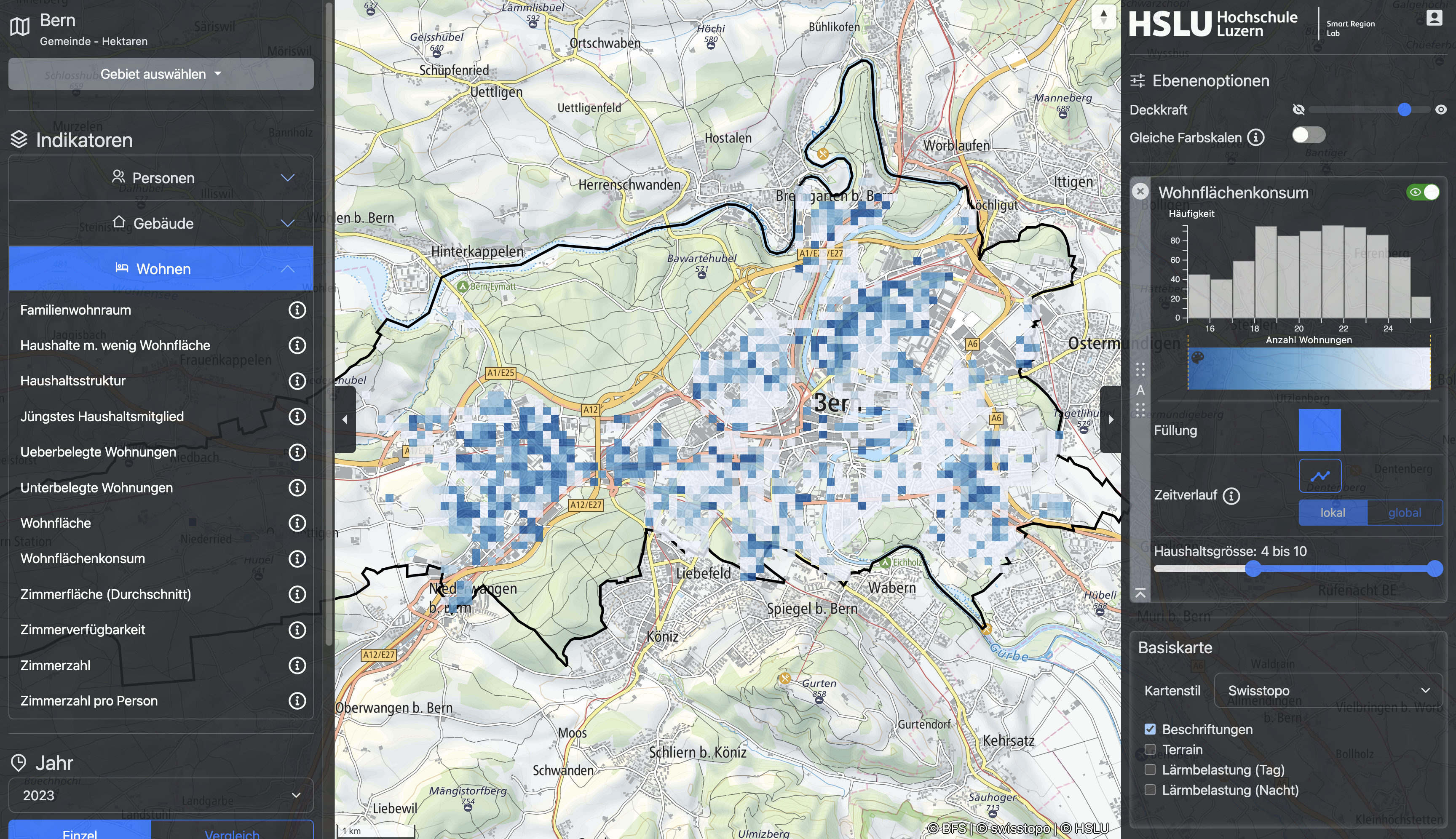Viewport: 1456px width, 839px height.
Task: Click the info icon next to Familienwohnraum
Action: pyautogui.click(x=297, y=310)
